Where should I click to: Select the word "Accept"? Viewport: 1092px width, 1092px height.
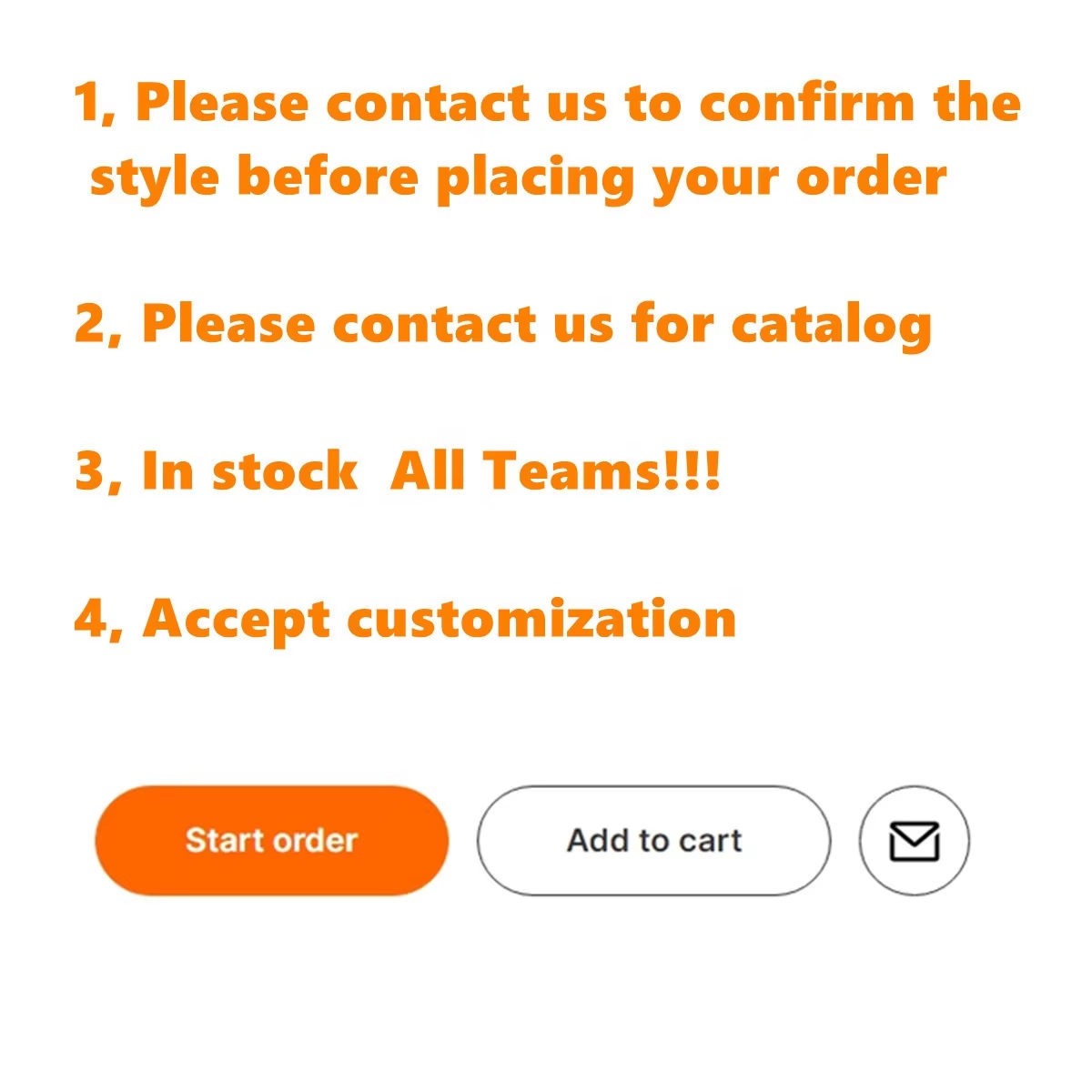(x=237, y=621)
